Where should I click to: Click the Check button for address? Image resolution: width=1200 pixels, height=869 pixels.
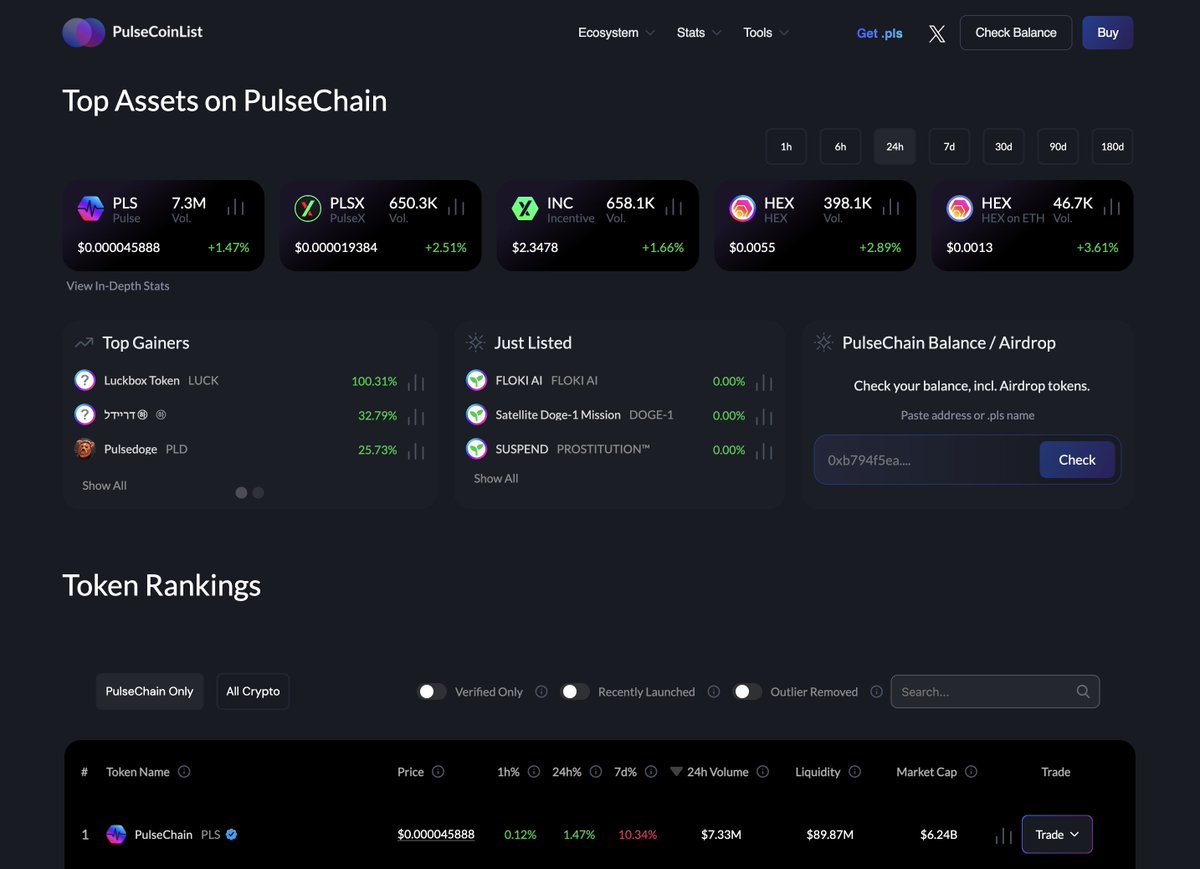pos(1077,460)
